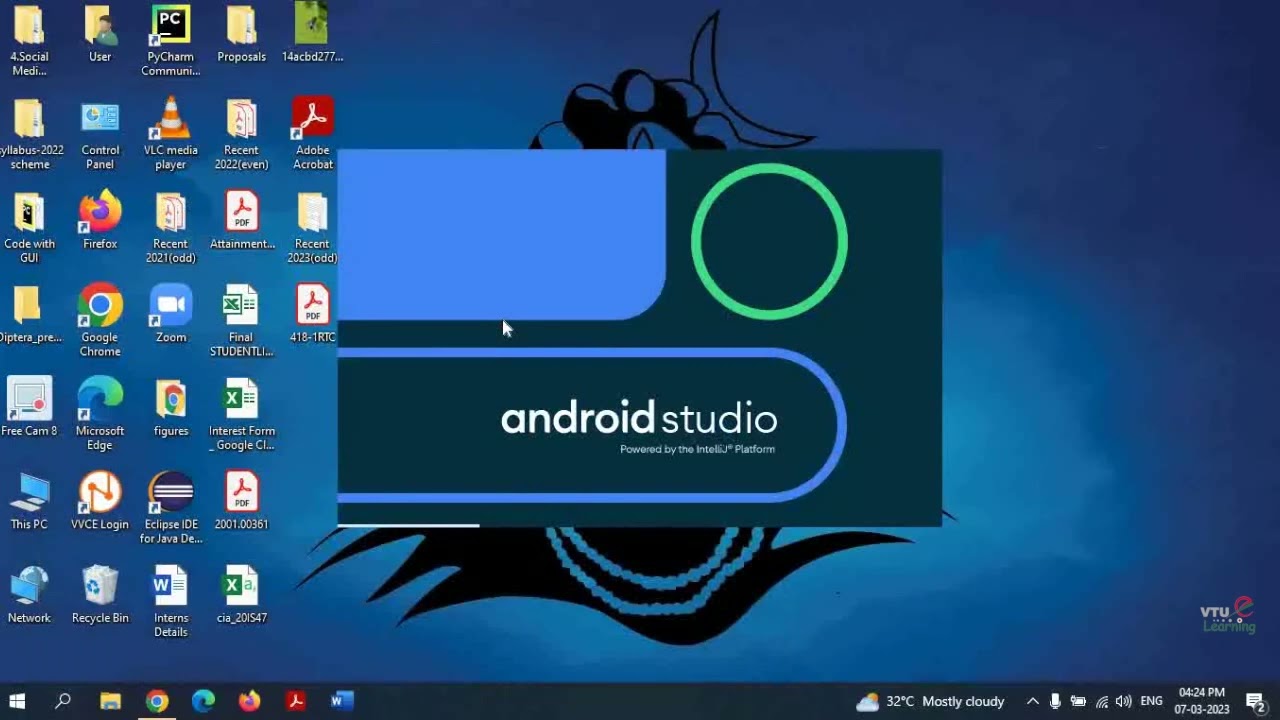The height and width of the screenshot is (720, 1280).
Task: Select the Final STUDENTLI Excel file
Action: (242, 321)
